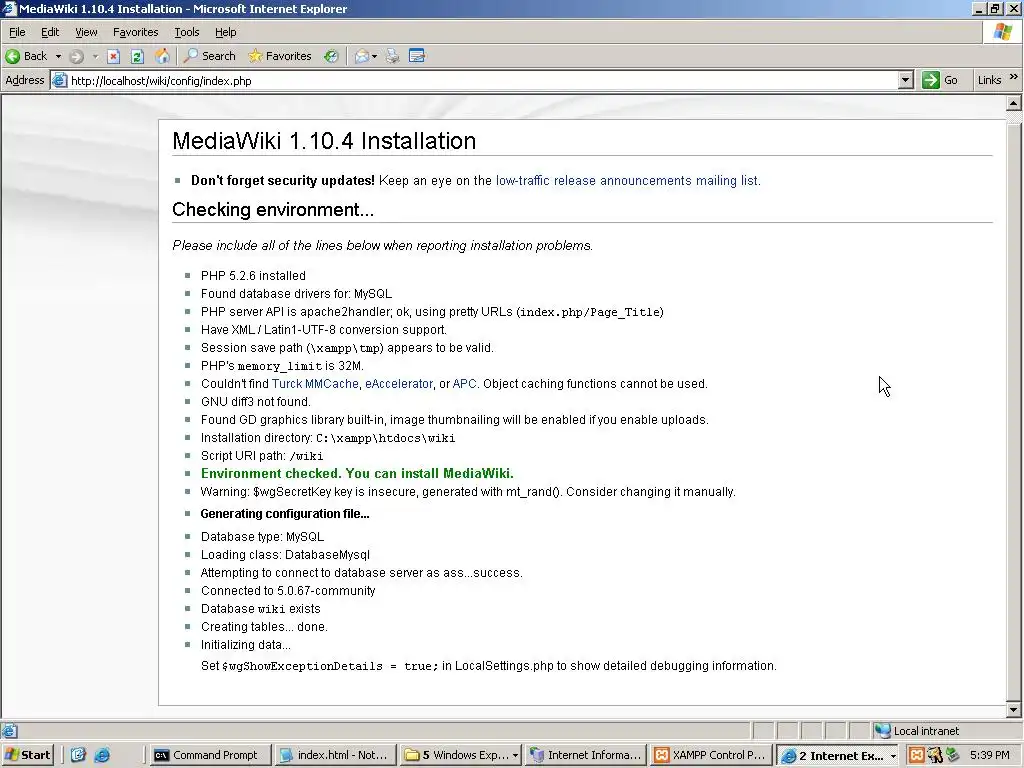Image resolution: width=1024 pixels, height=768 pixels.
Task: Expand the Windows Explorer taskbar group arrow
Action: pos(515,756)
